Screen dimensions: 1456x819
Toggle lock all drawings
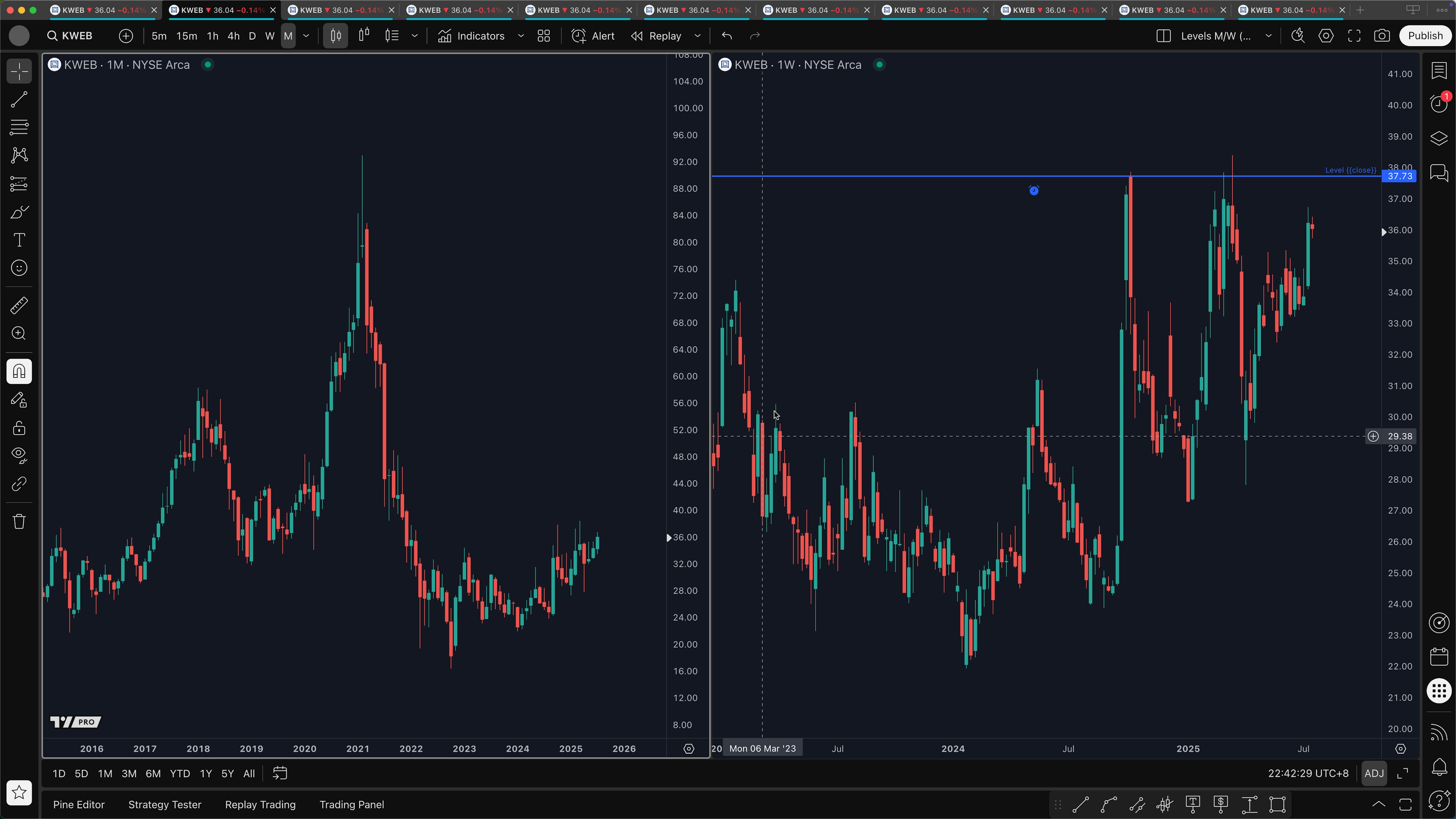[19, 428]
